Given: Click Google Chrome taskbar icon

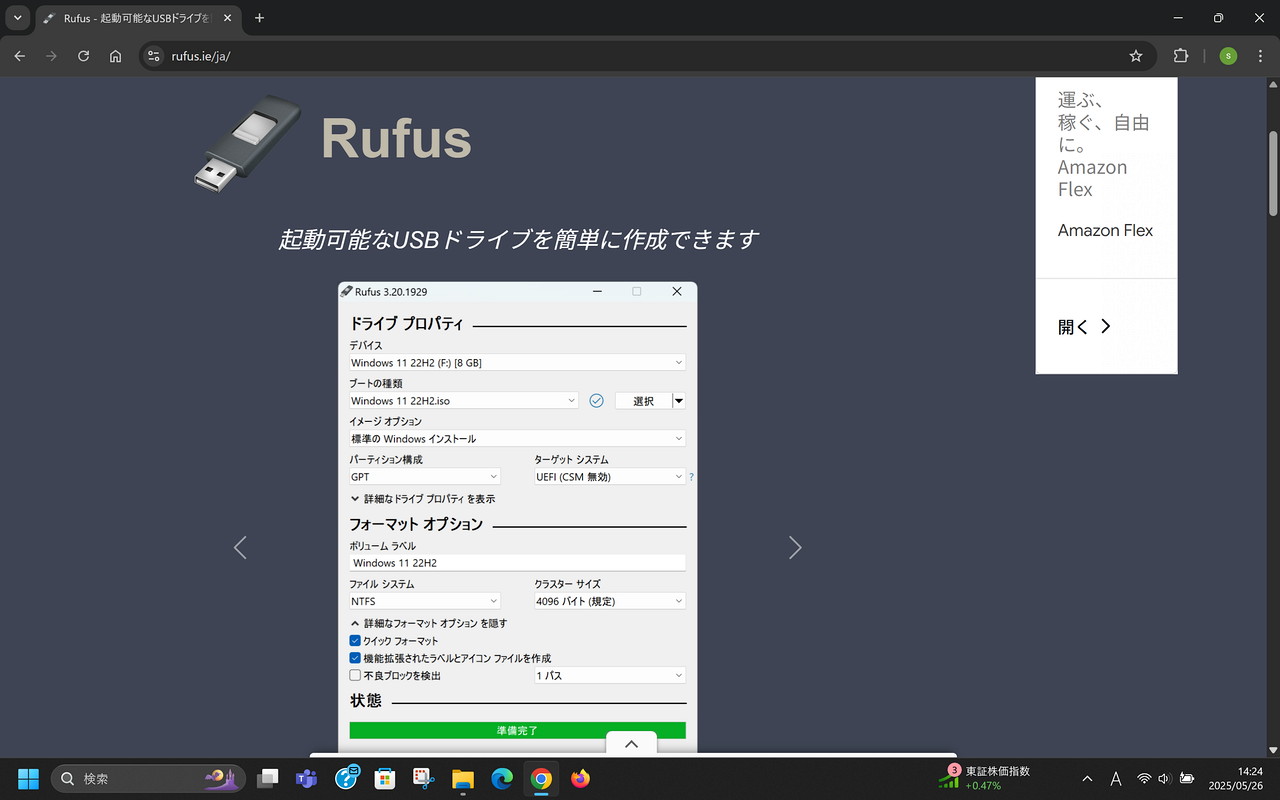Looking at the screenshot, I should click(x=541, y=778).
